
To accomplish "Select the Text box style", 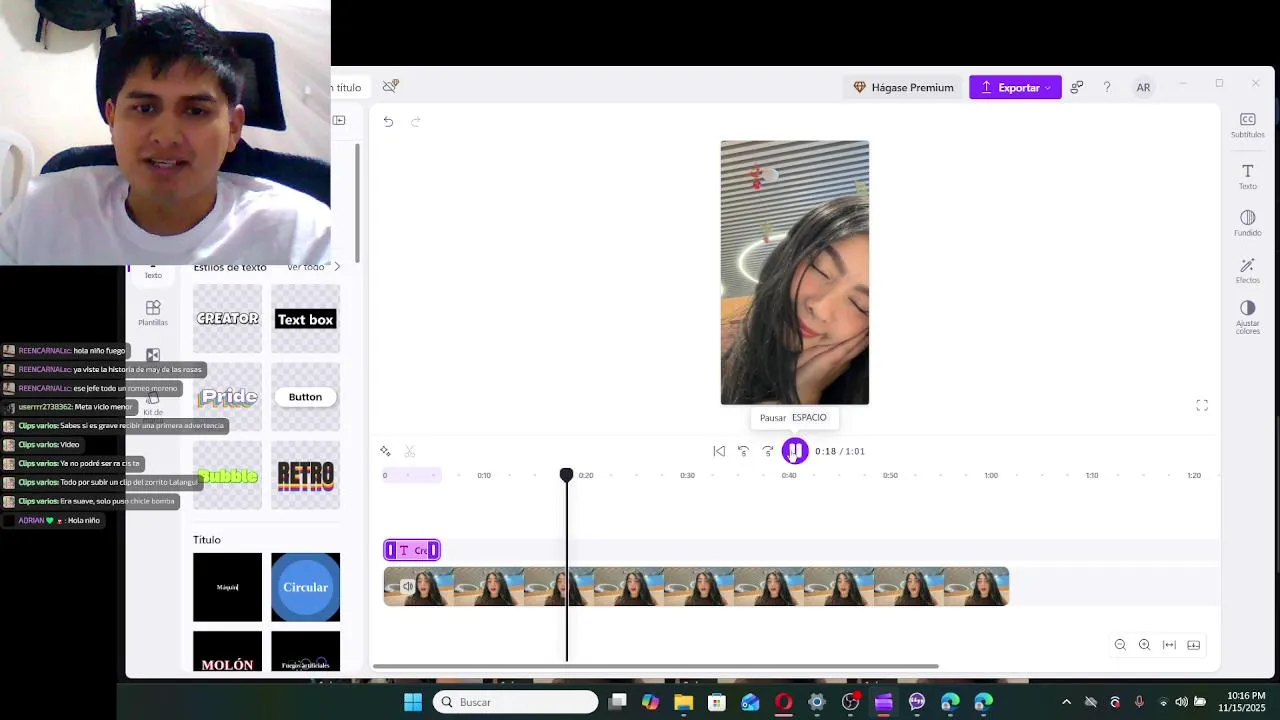I will click(x=305, y=319).
